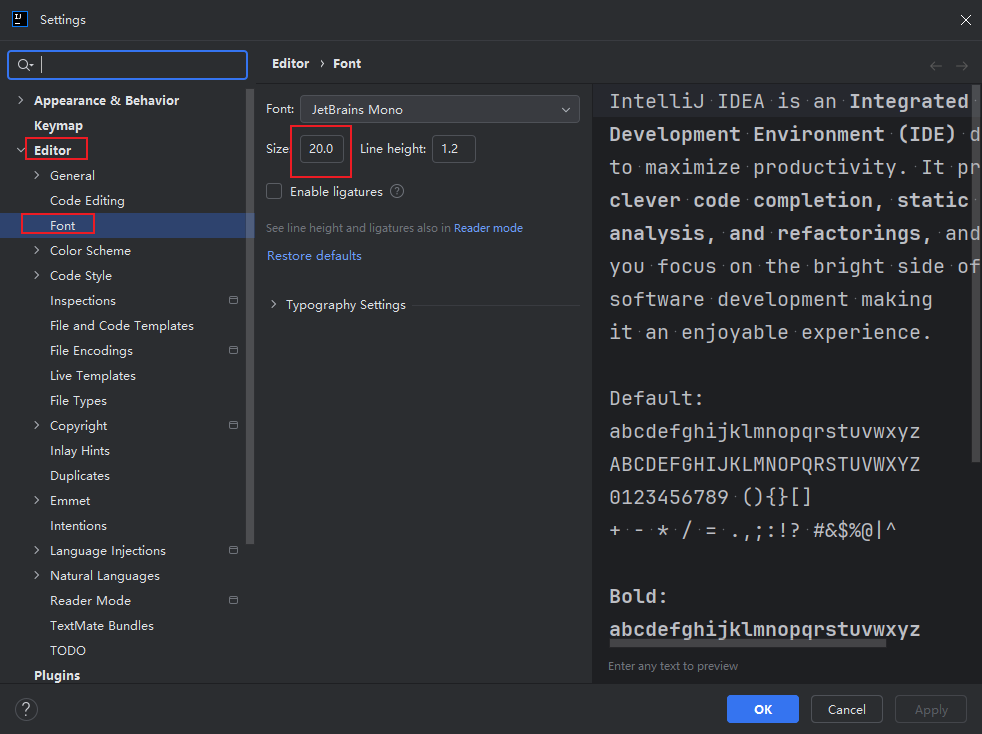Screen dimensions: 982x734
Task: Open Settings help with the question mark button
Action: 26,710
